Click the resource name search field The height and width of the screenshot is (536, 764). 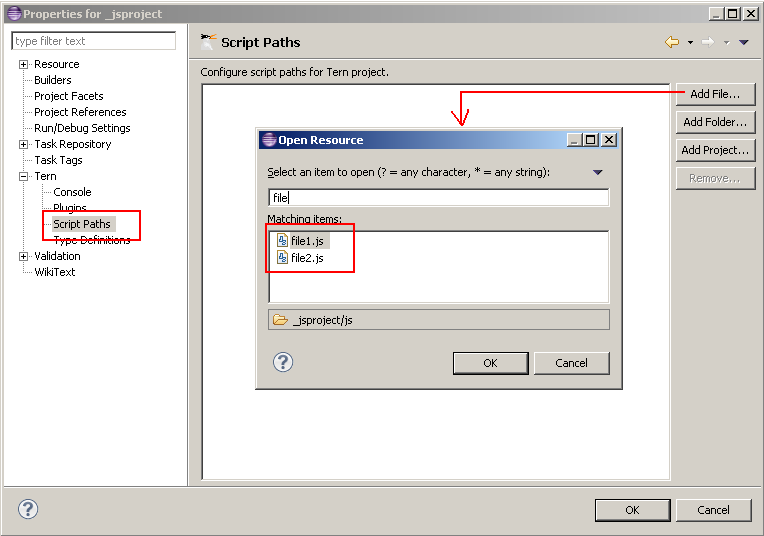click(x=438, y=198)
